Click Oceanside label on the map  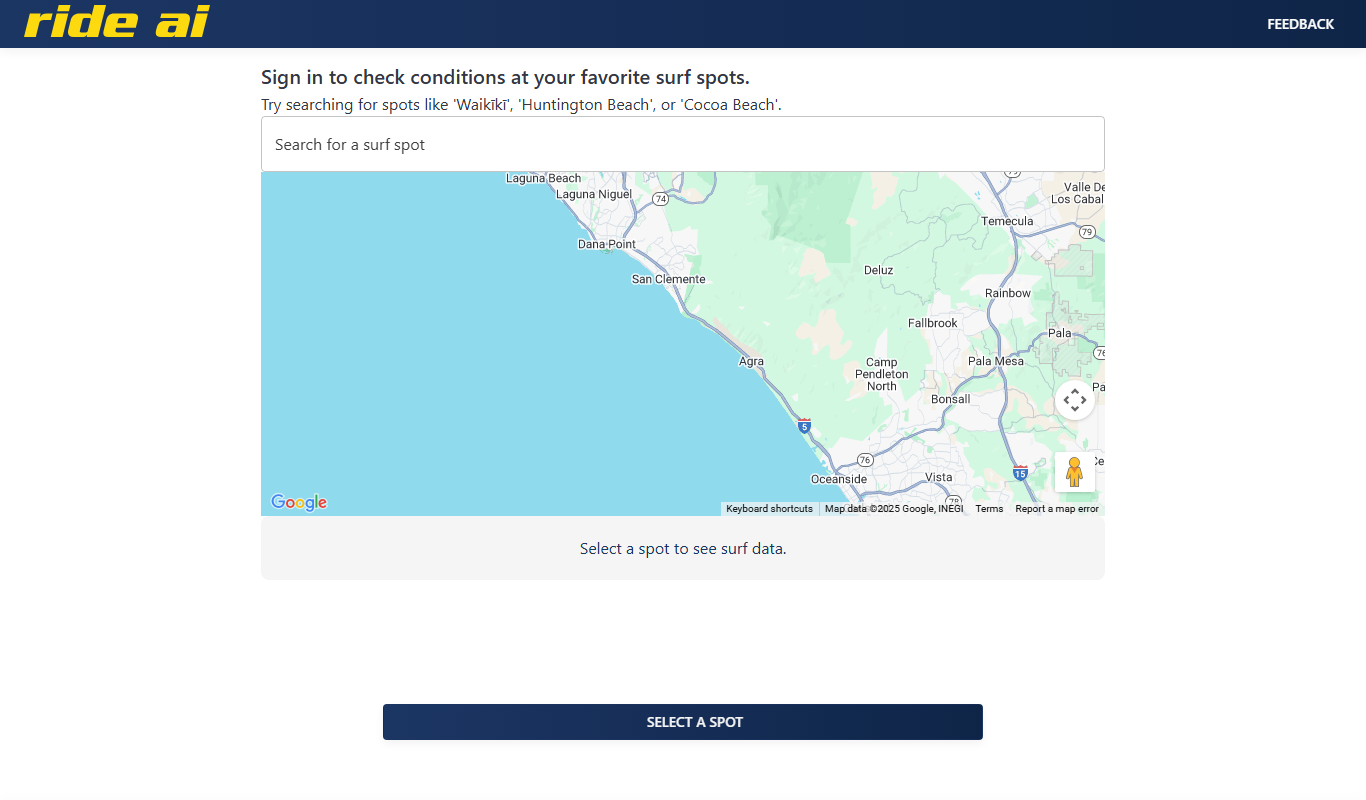coord(839,479)
